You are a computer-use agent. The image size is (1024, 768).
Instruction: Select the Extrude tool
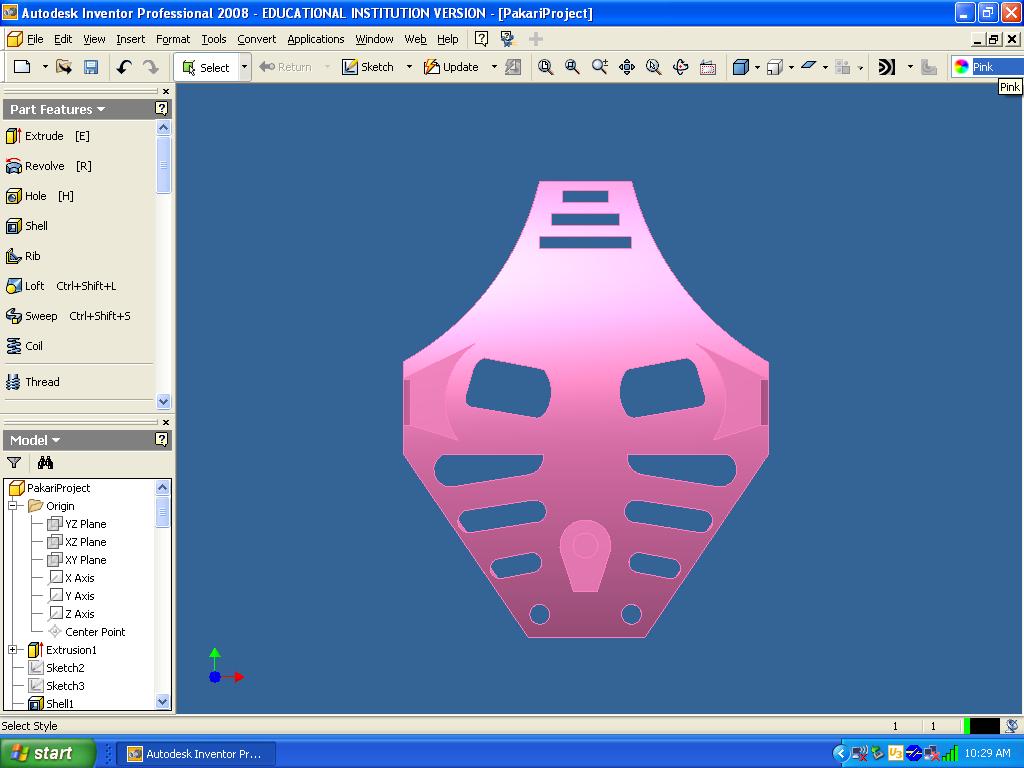click(44, 136)
